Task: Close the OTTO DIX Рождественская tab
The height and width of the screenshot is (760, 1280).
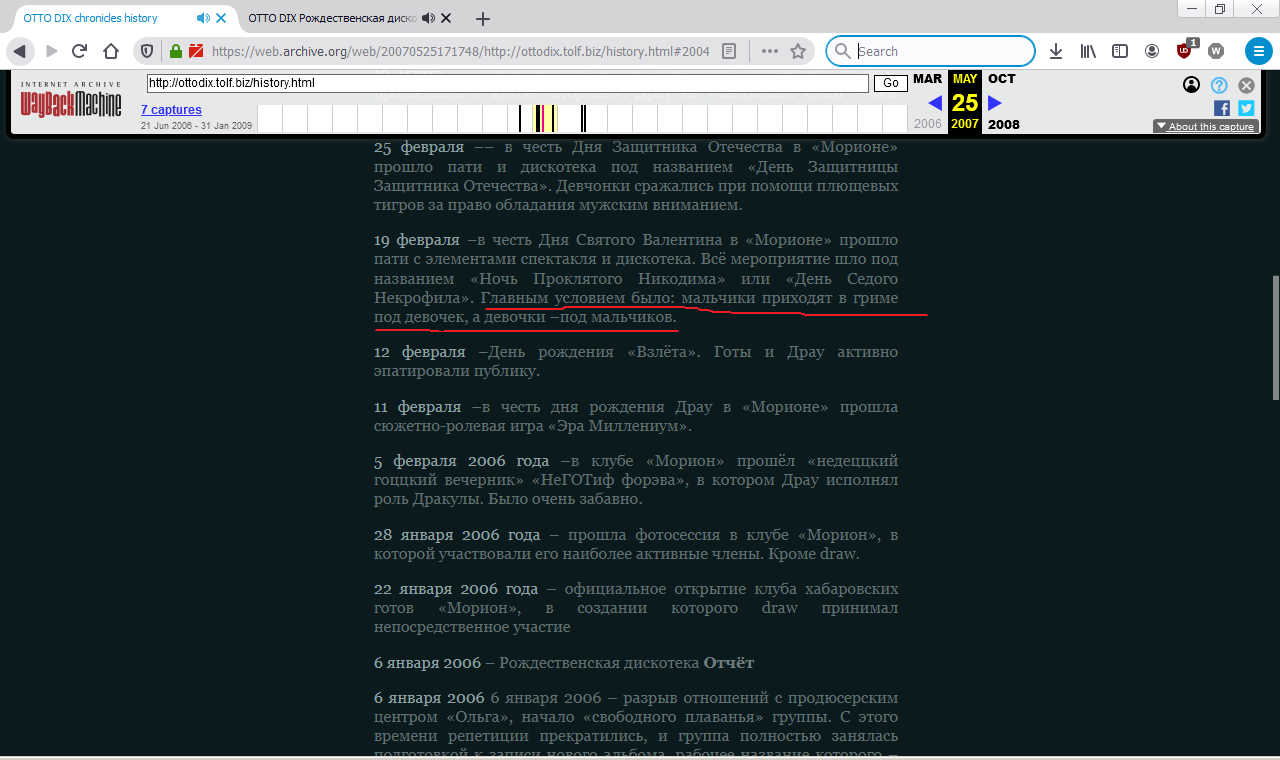Action: (x=446, y=18)
